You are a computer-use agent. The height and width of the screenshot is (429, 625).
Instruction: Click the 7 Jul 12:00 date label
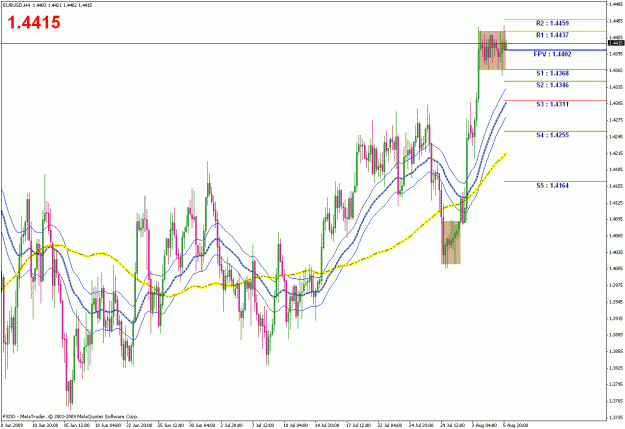click(264, 425)
